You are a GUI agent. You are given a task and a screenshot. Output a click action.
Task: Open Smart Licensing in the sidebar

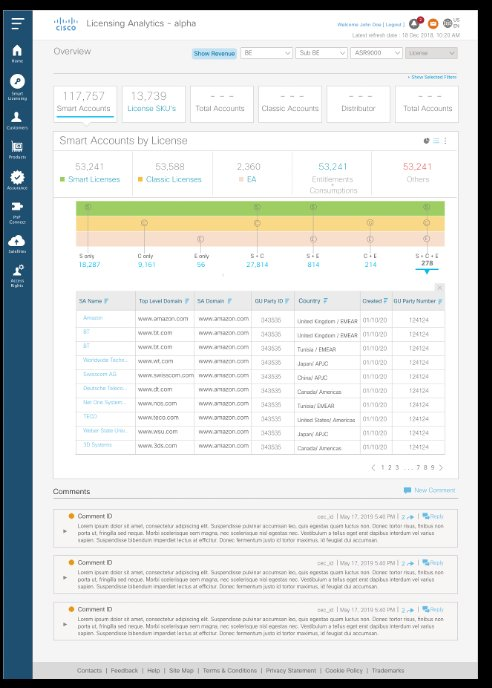[17, 87]
